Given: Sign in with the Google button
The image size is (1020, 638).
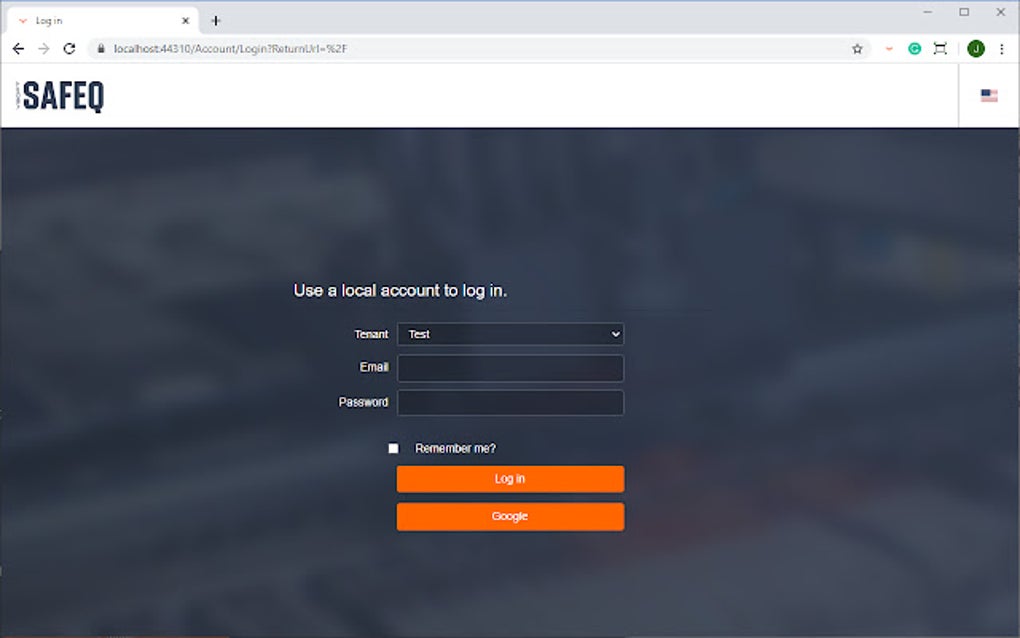Looking at the screenshot, I should pos(510,516).
